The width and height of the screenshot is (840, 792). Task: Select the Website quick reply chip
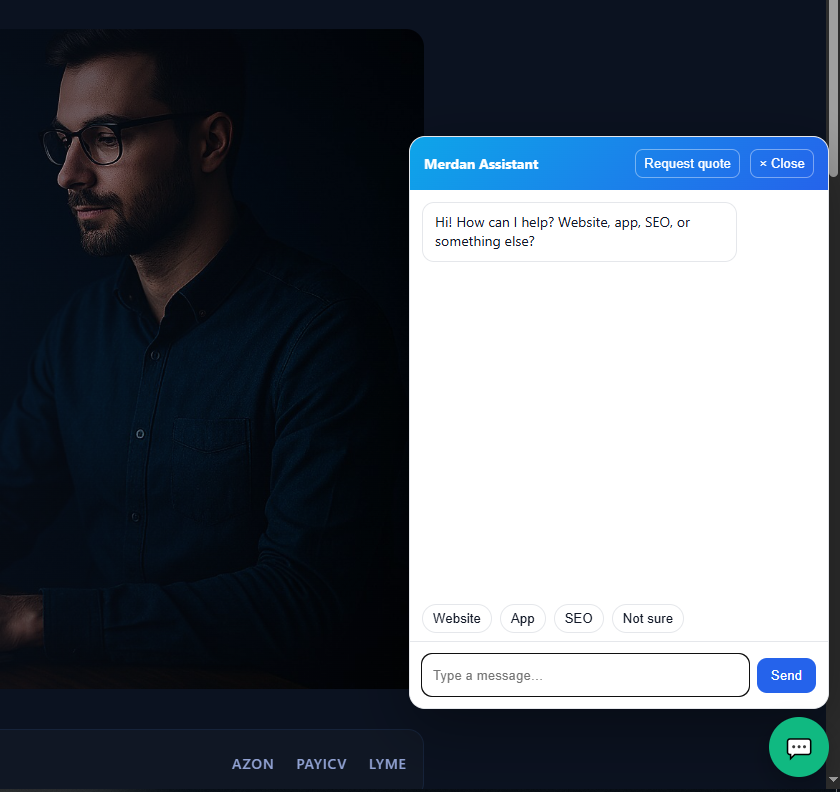coord(456,618)
